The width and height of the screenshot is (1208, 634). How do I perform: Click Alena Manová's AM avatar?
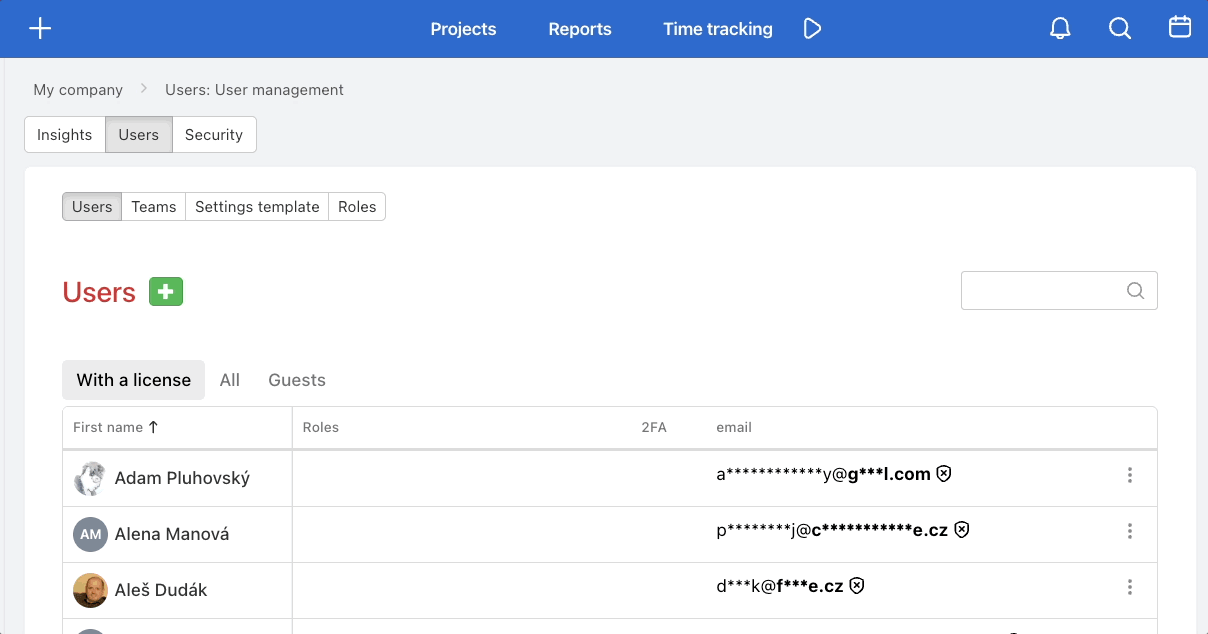coord(90,534)
